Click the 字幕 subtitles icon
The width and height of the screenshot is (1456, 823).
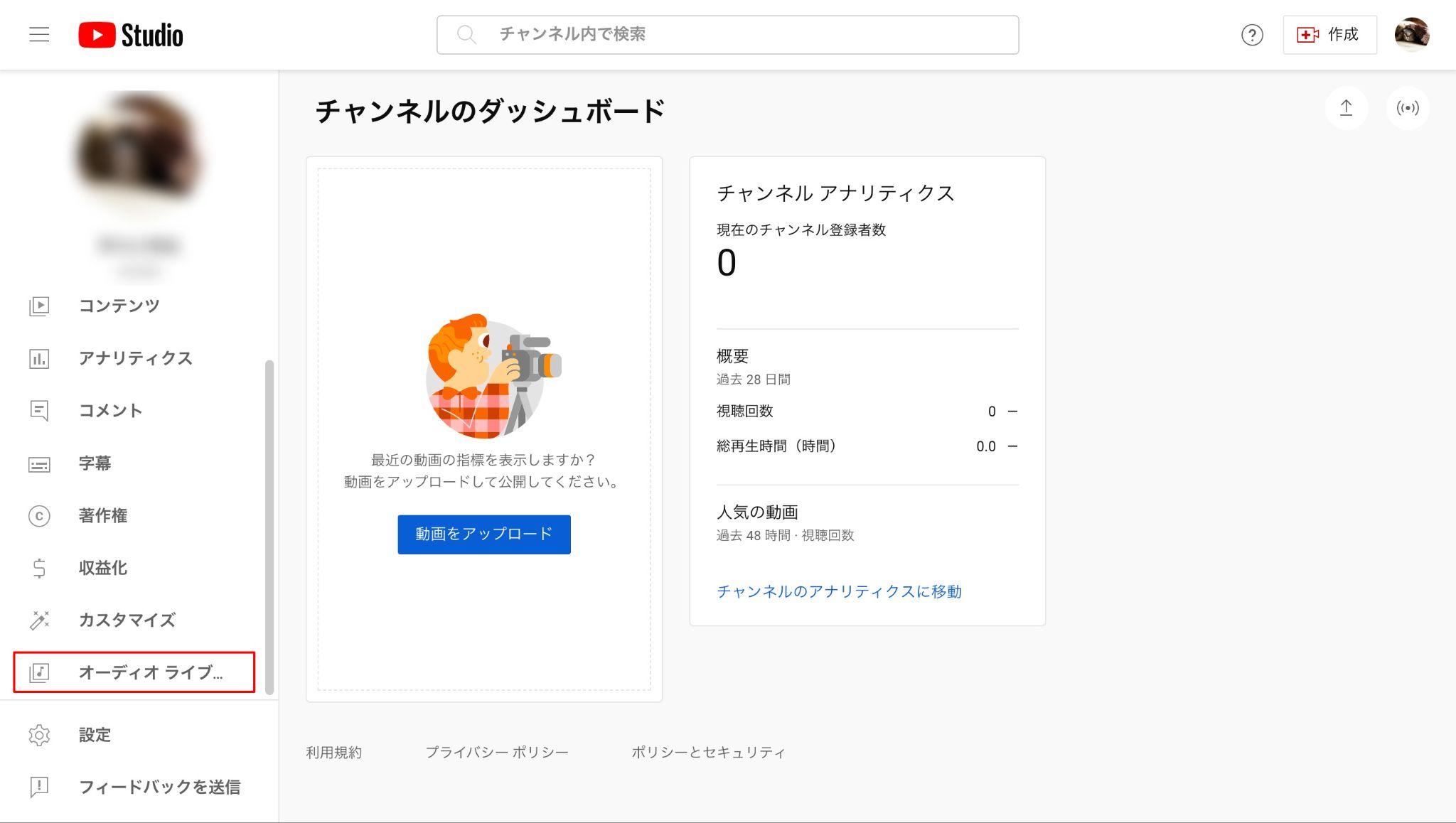tap(39, 463)
